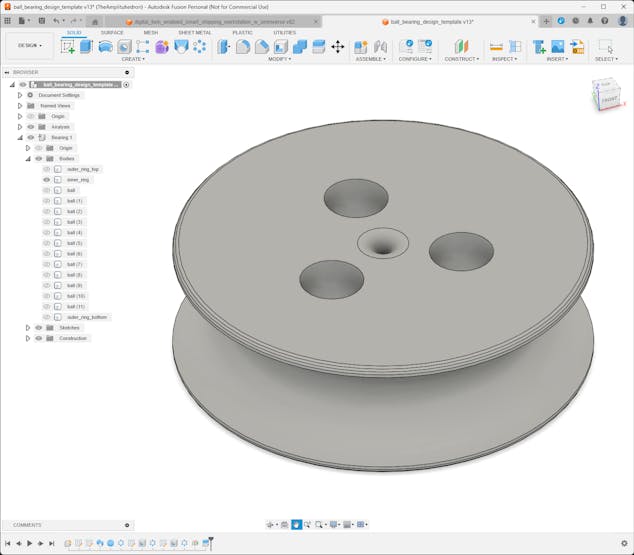Switch to the SURFACE tab
The width and height of the screenshot is (634, 555).
[112, 32]
